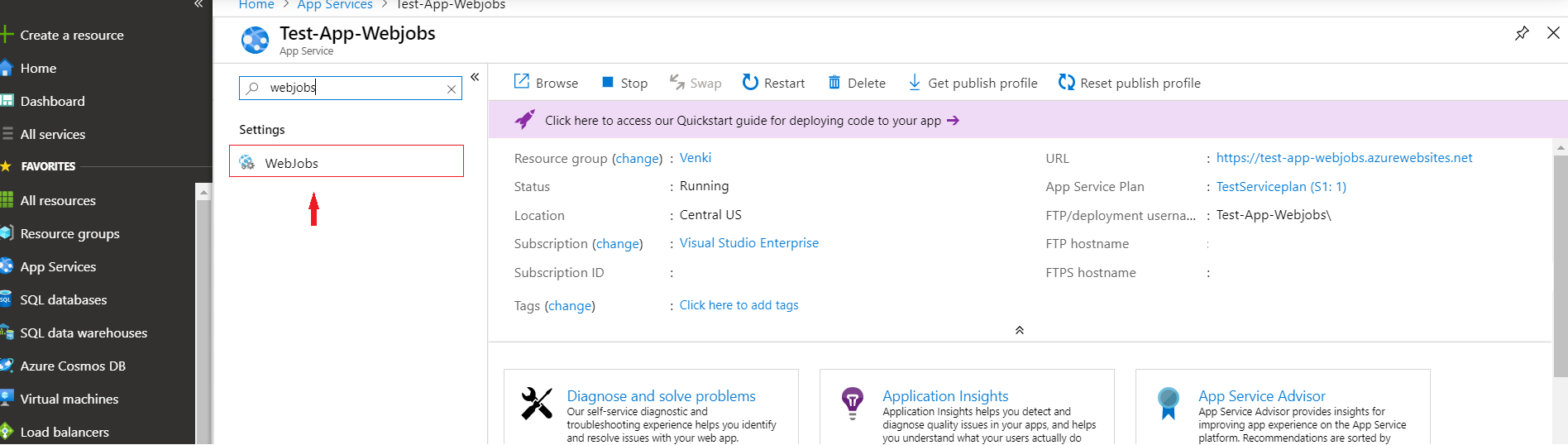This screenshot has height=445, width=1568.
Task: Click the Test-App-Webjobs\ FTP username value
Action: (1274, 215)
